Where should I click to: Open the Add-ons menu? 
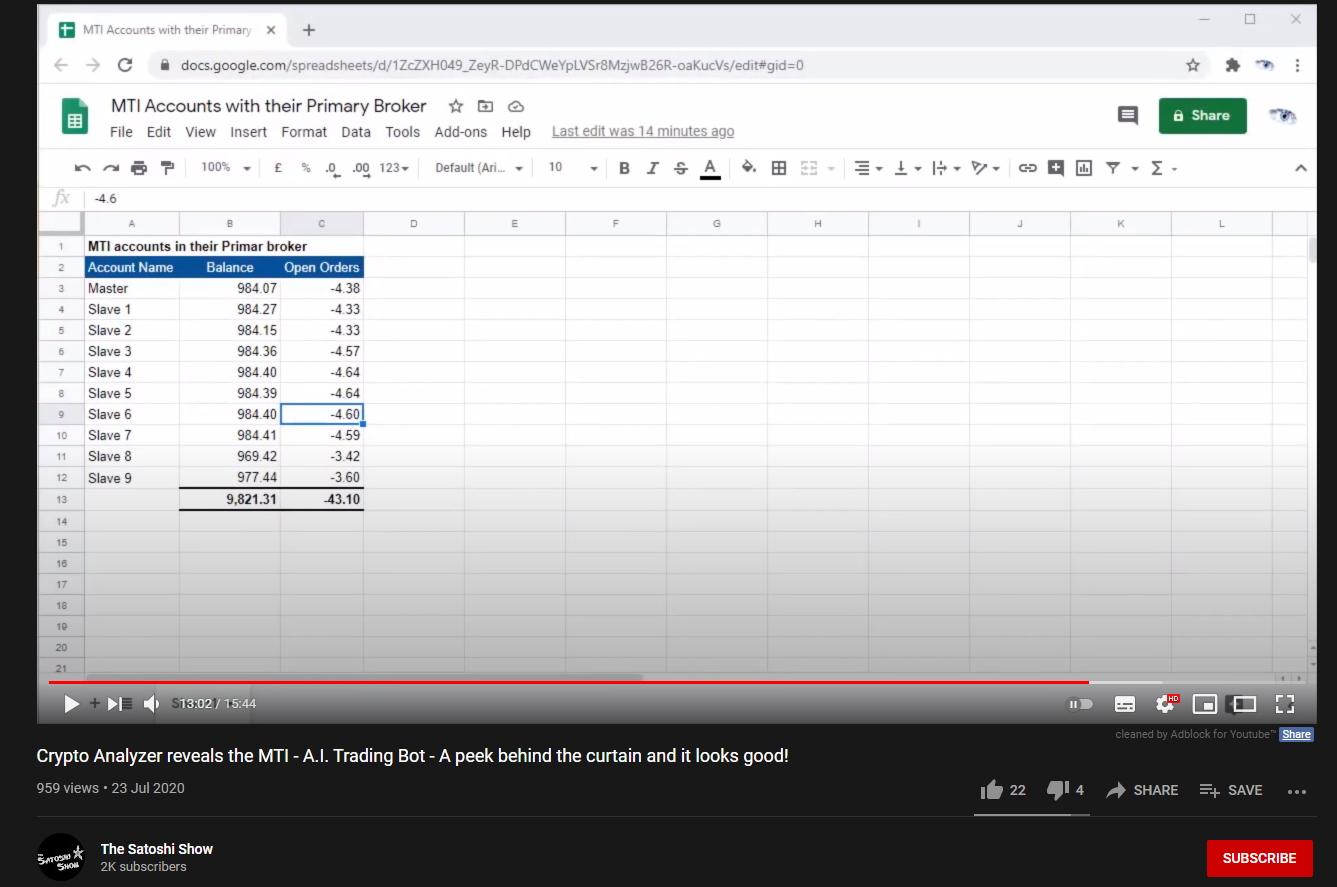[460, 132]
